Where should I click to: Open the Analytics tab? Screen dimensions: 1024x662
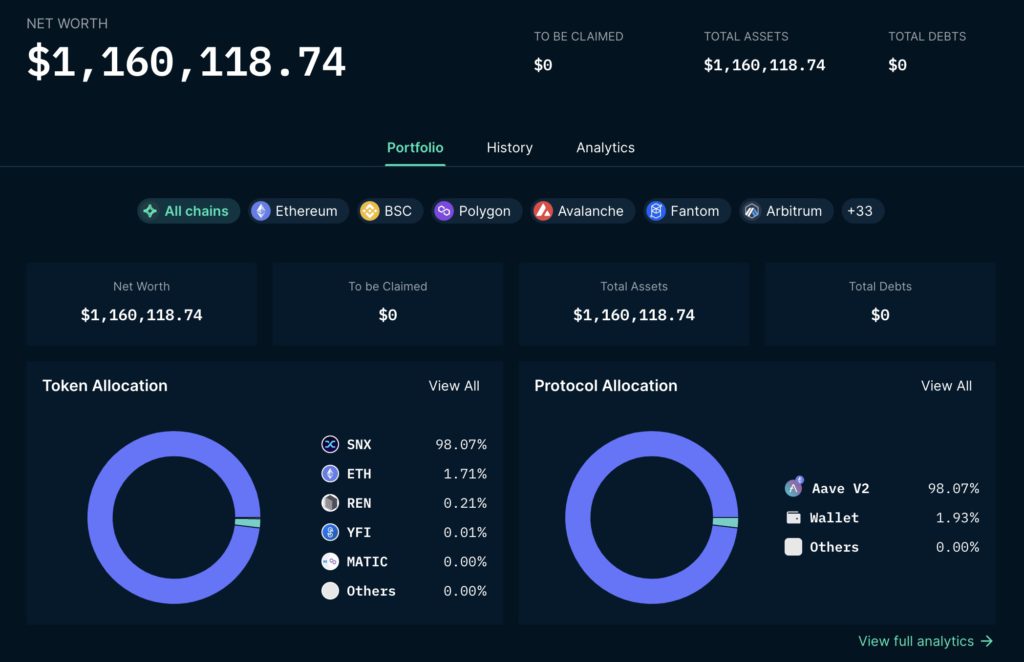605,147
